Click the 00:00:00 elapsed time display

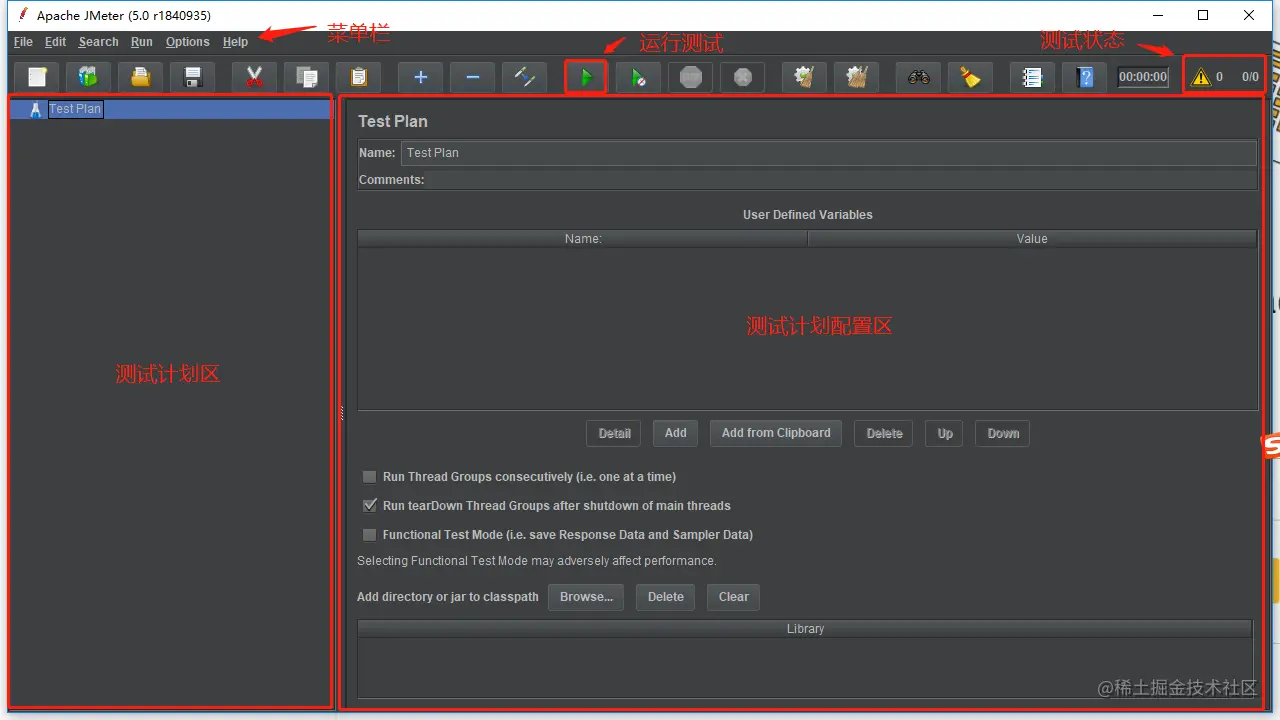click(1143, 77)
